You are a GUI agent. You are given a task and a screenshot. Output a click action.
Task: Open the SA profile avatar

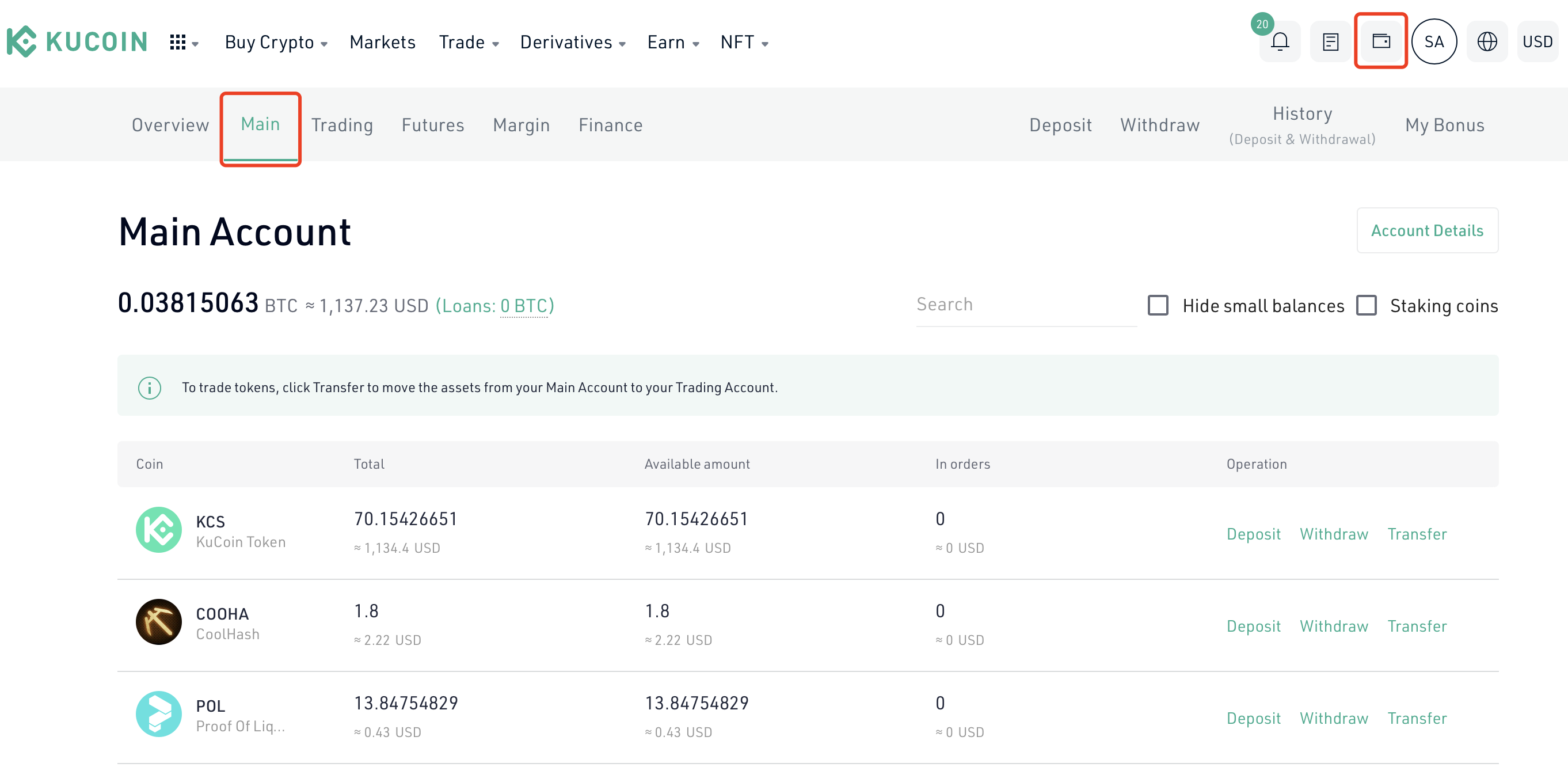(1434, 41)
